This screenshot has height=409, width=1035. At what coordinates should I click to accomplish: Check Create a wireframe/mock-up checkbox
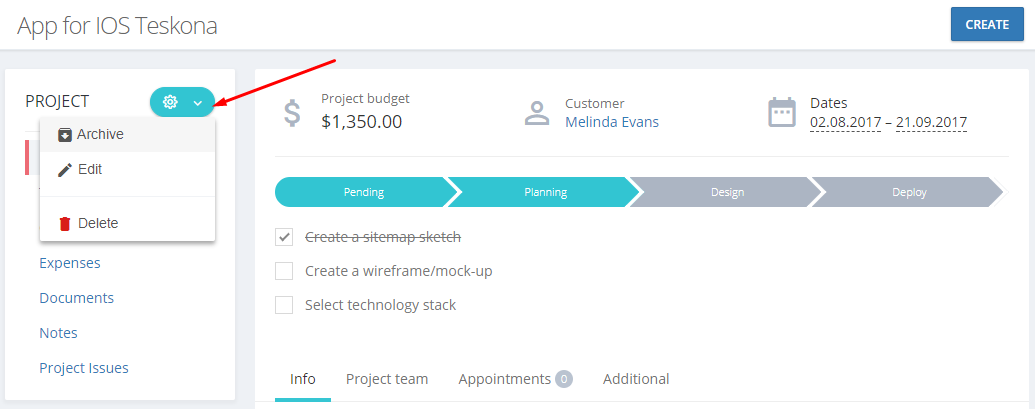coord(284,271)
